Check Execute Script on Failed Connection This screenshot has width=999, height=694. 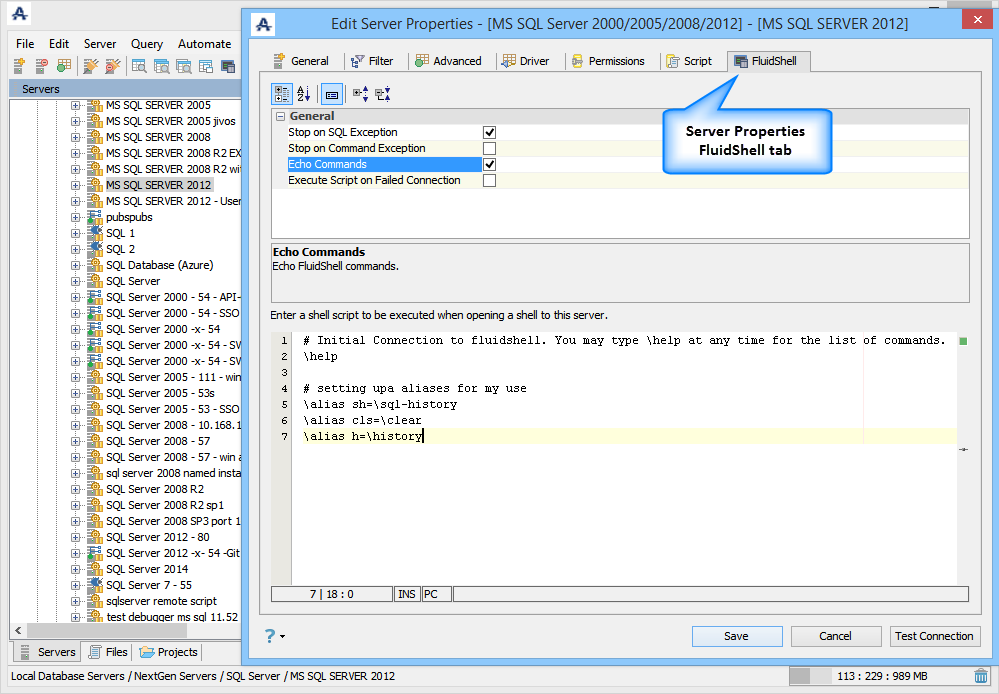[x=490, y=181]
